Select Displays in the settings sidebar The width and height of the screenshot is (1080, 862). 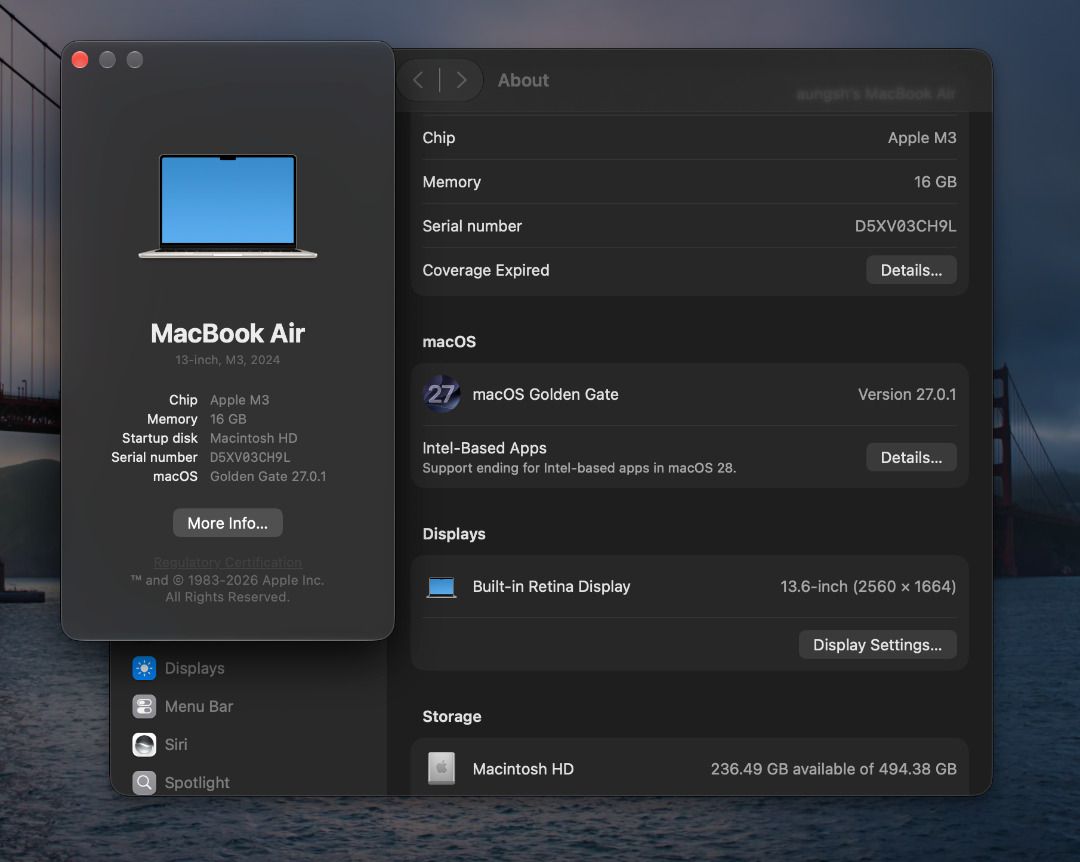(x=195, y=668)
